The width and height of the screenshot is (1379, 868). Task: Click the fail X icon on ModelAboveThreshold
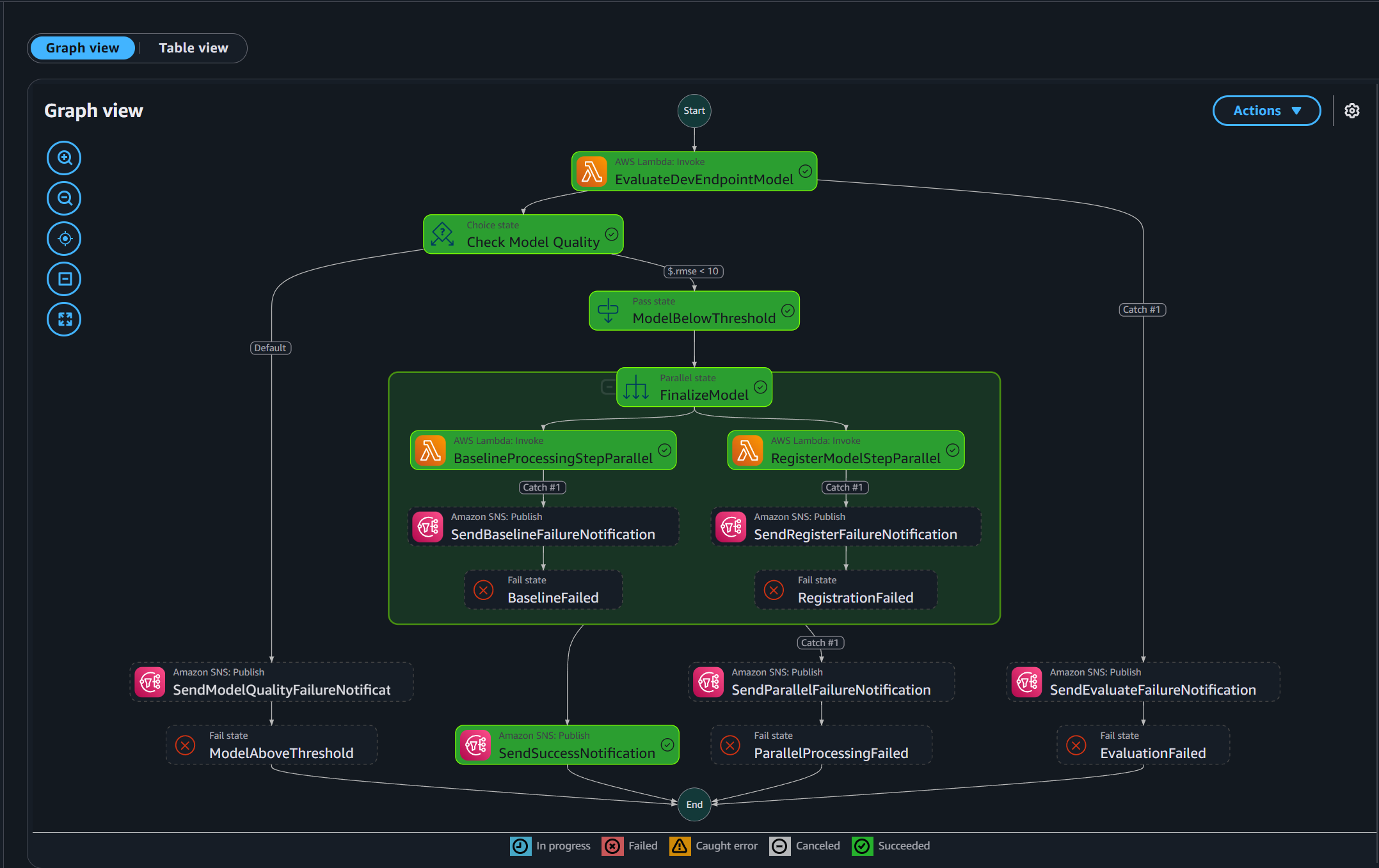(x=185, y=745)
